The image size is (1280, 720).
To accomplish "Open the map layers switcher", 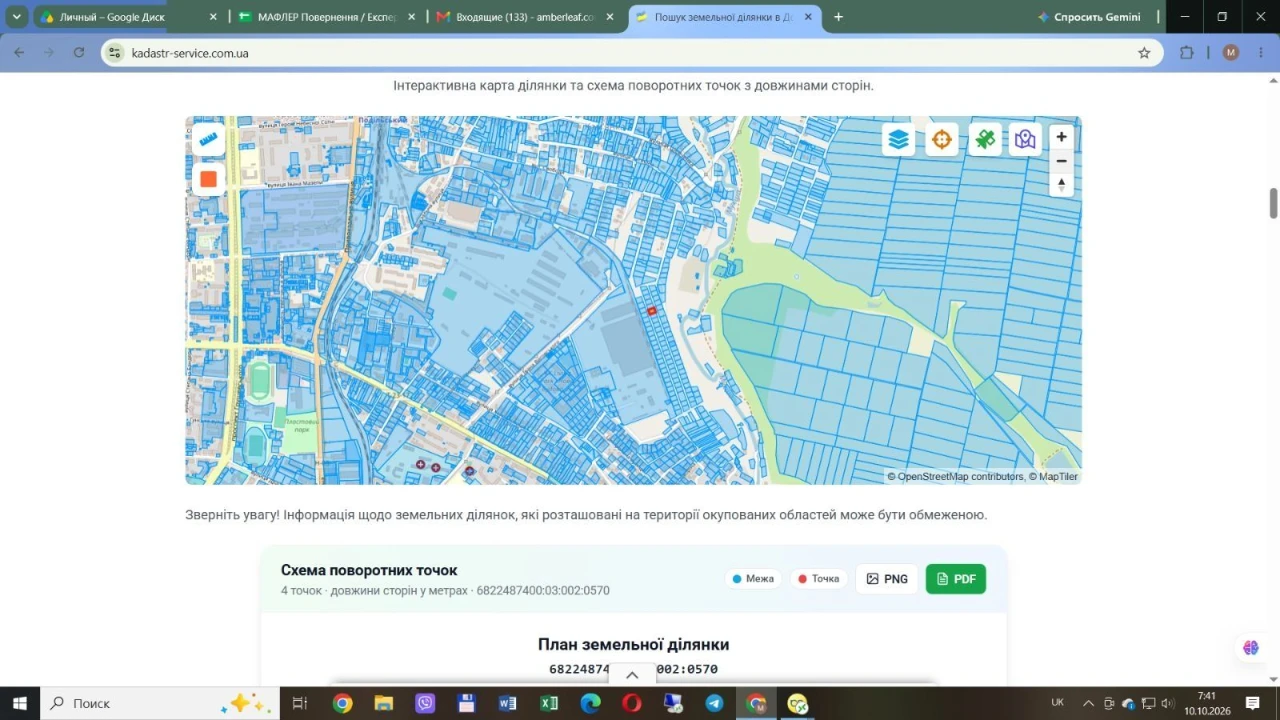I will [x=898, y=139].
